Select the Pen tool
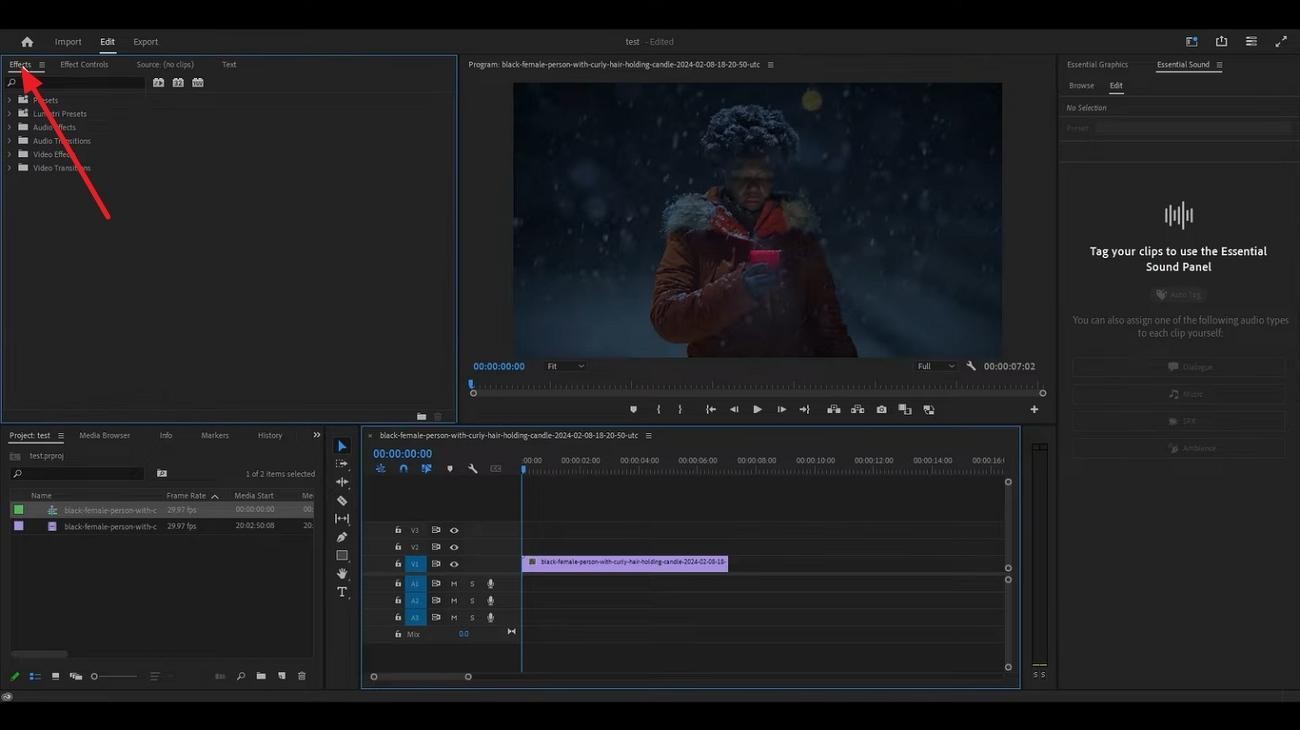 pos(342,537)
